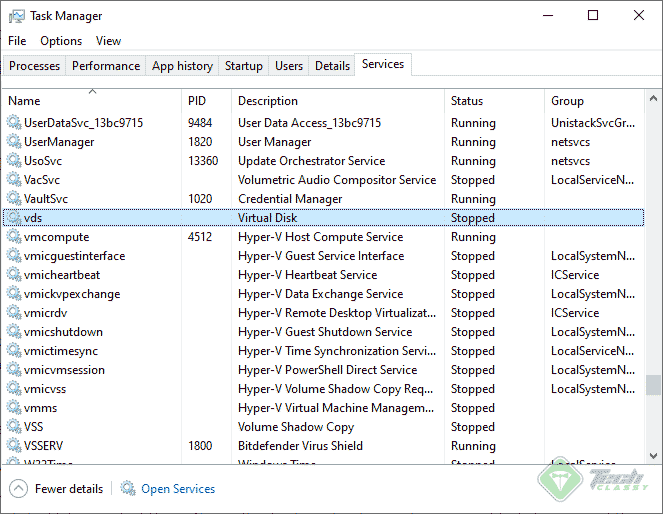This screenshot has width=663, height=514.
Task: Click the gear icon beside UsoSvc
Action: point(14,161)
